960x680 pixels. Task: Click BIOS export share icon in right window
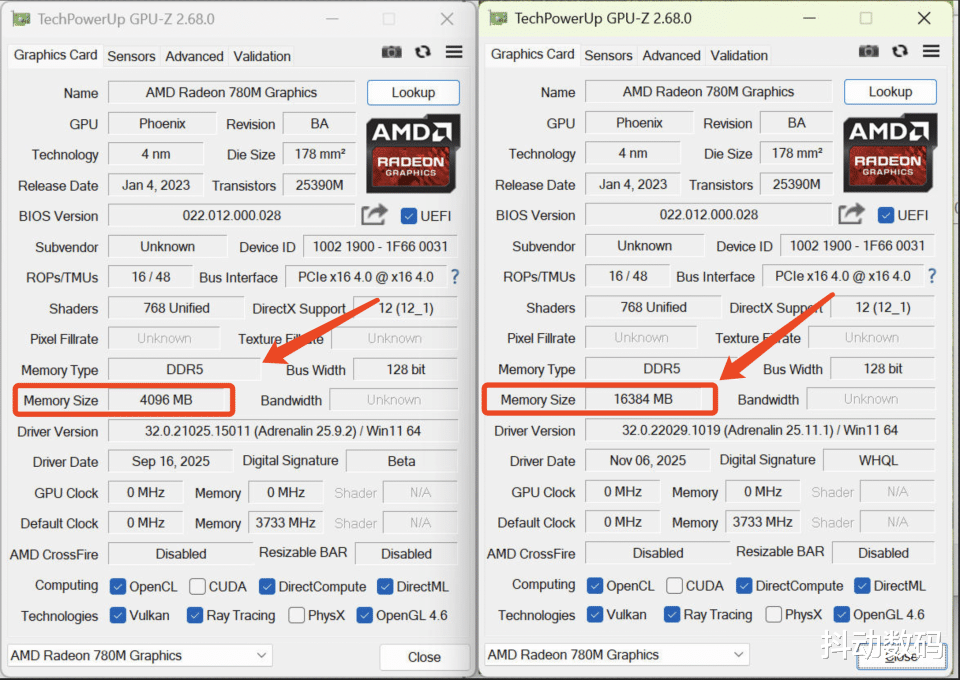pyautogui.click(x=851, y=214)
